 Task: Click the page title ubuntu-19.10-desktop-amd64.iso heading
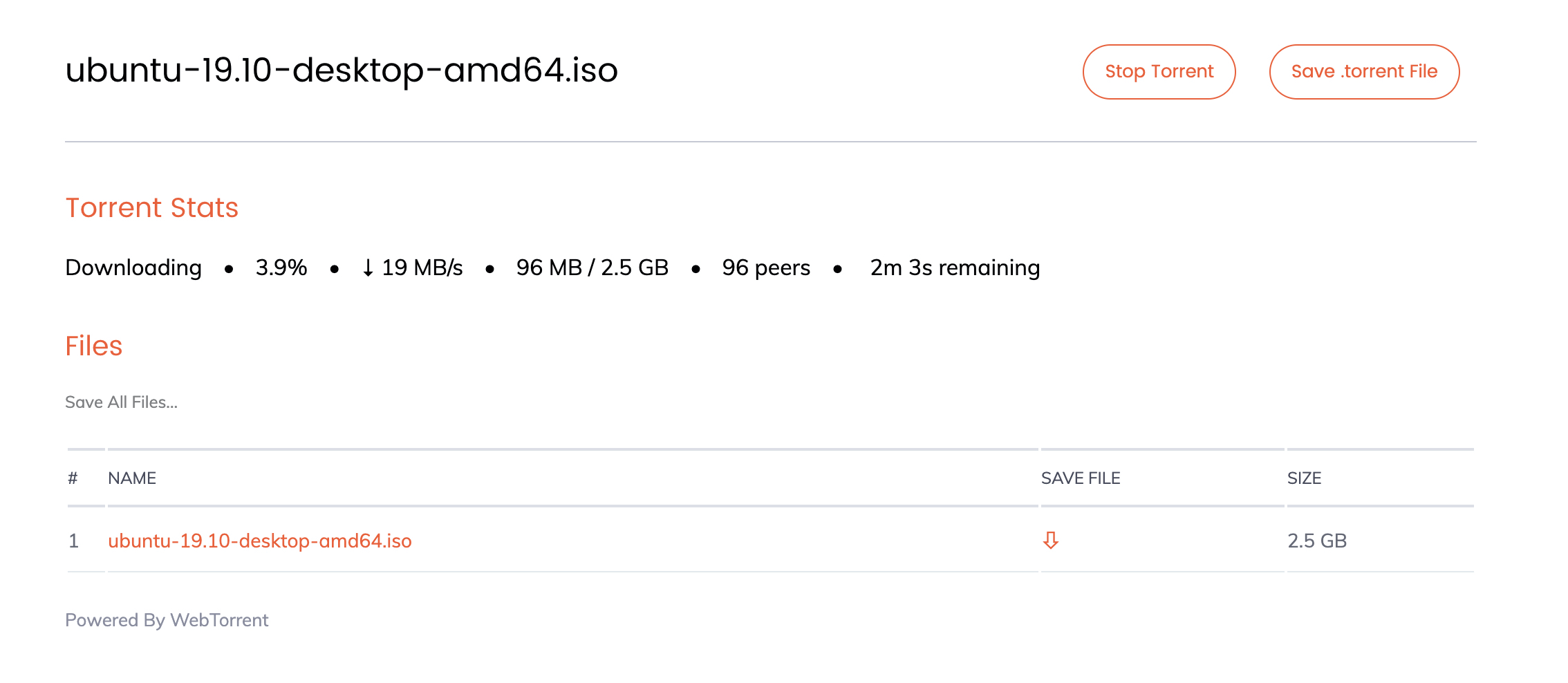click(342, 71)
